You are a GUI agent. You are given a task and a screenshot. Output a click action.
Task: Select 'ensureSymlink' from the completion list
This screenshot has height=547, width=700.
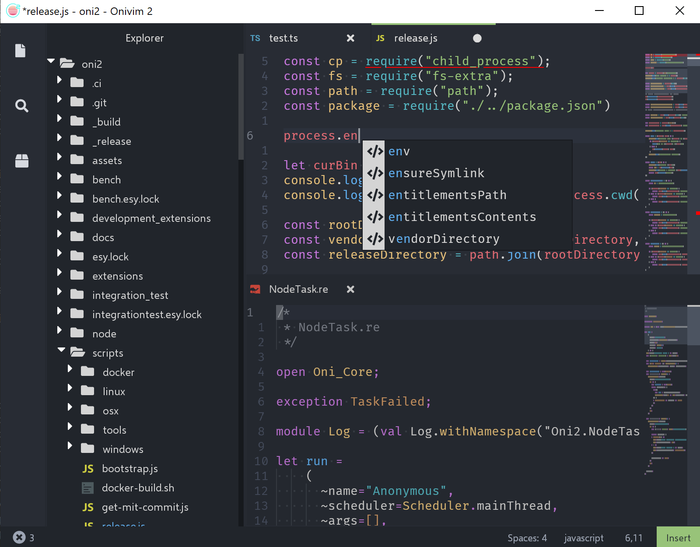(x=435, y=173)
